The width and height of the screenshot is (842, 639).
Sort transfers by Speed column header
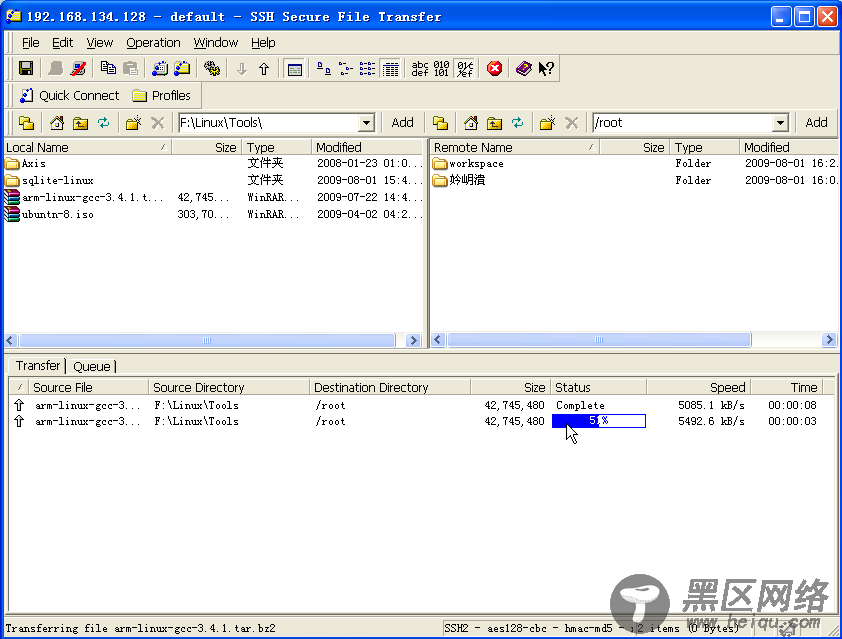[699, 387]
